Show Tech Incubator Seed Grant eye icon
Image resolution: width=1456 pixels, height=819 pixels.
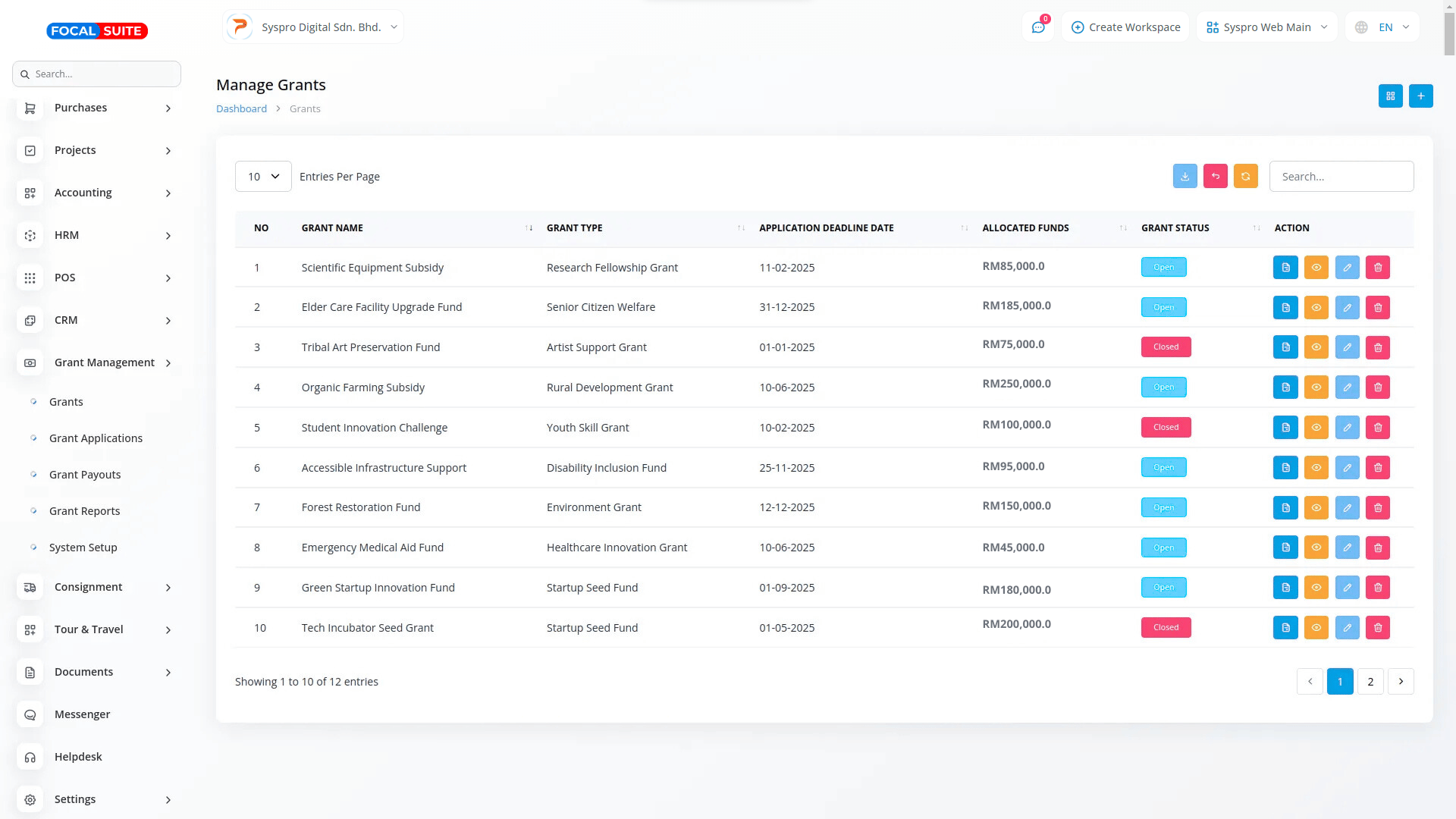tap(1316, 628)
